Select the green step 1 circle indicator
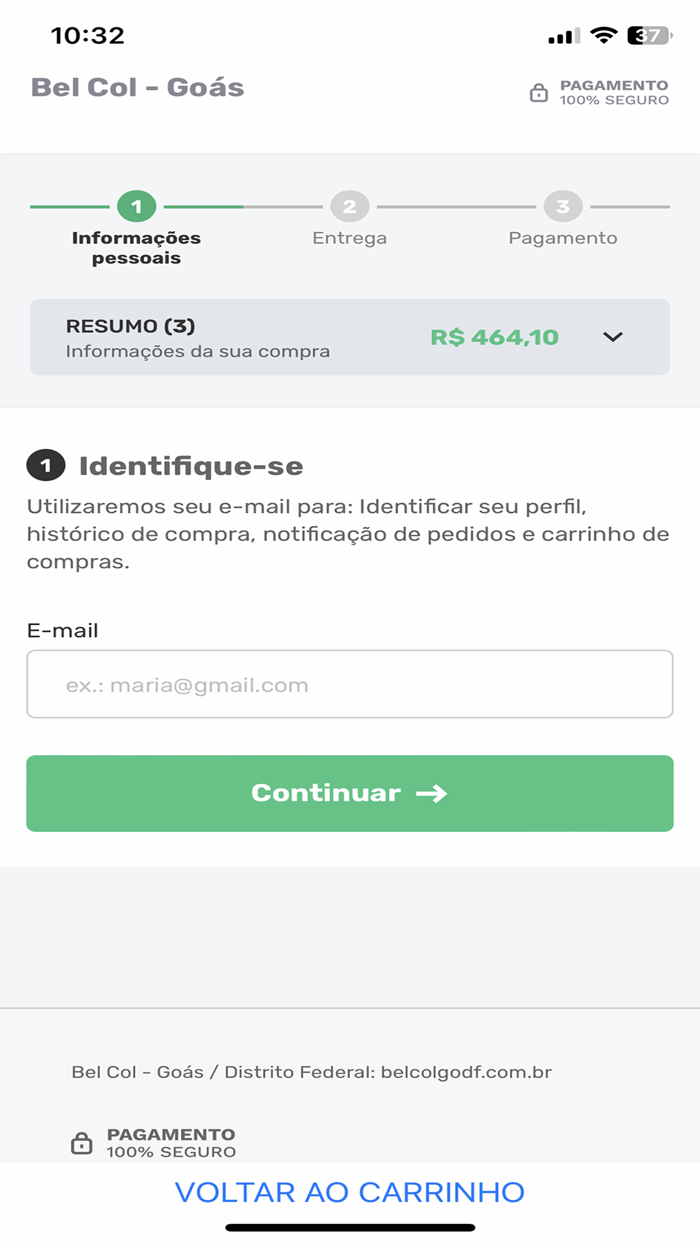Screen dimensions: 700x1244 pyautogui.click(x=138, y=208)
